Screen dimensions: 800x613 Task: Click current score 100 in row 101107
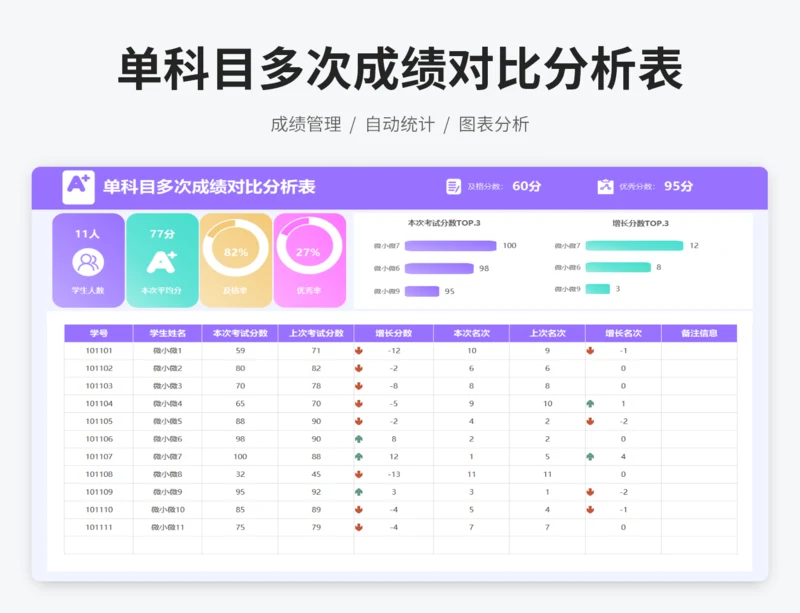[x=240, y=456]
